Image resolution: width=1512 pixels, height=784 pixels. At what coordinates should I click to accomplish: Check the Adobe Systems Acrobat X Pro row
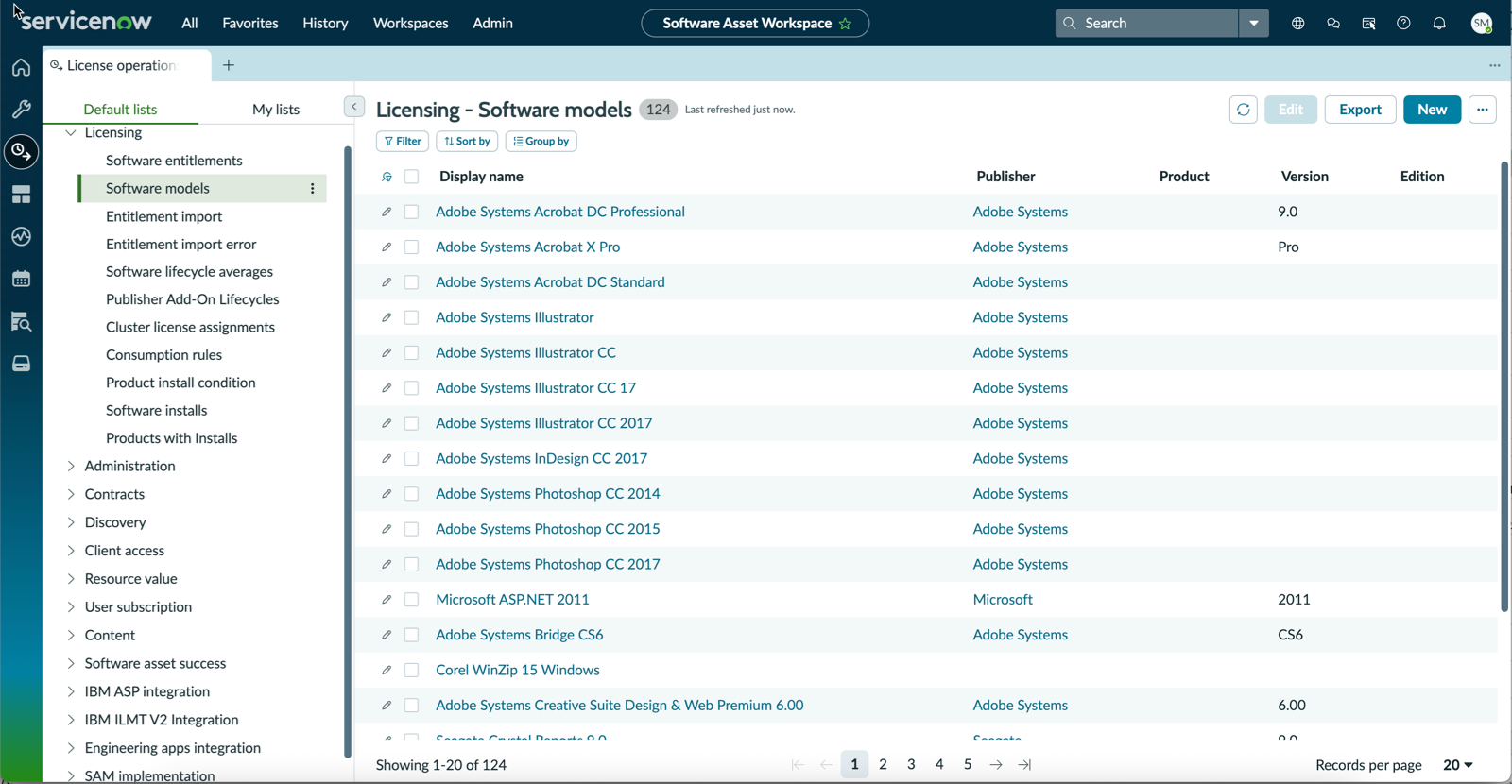[411, 247]
